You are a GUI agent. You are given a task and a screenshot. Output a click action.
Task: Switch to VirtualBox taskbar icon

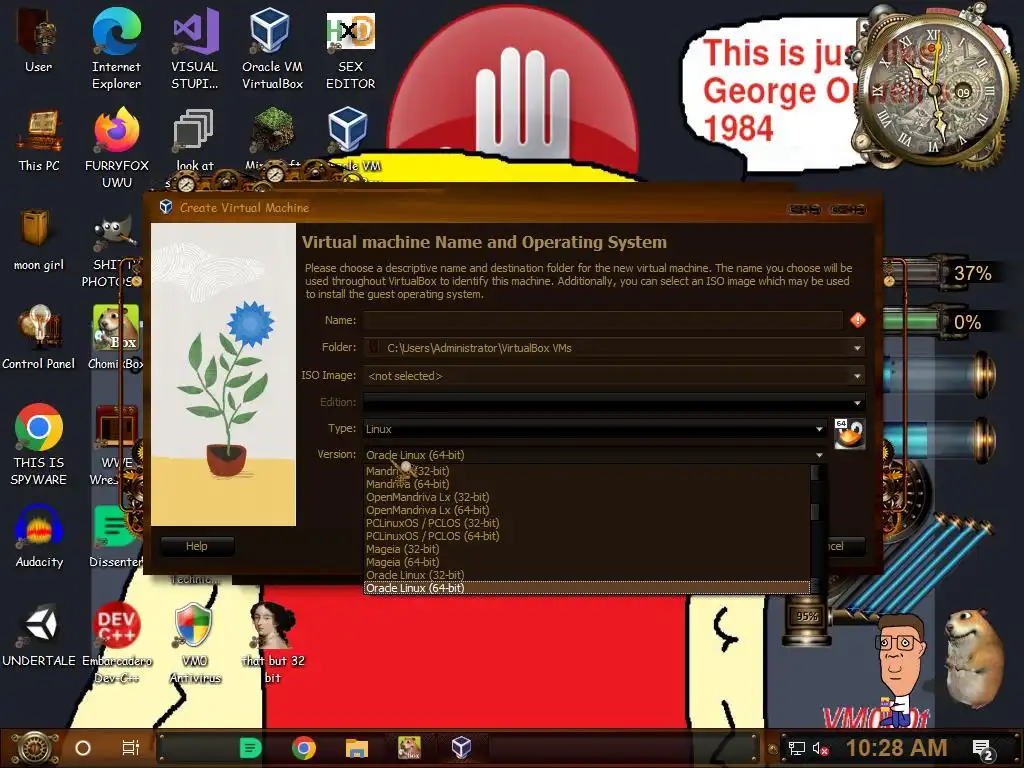click(462, 748)
